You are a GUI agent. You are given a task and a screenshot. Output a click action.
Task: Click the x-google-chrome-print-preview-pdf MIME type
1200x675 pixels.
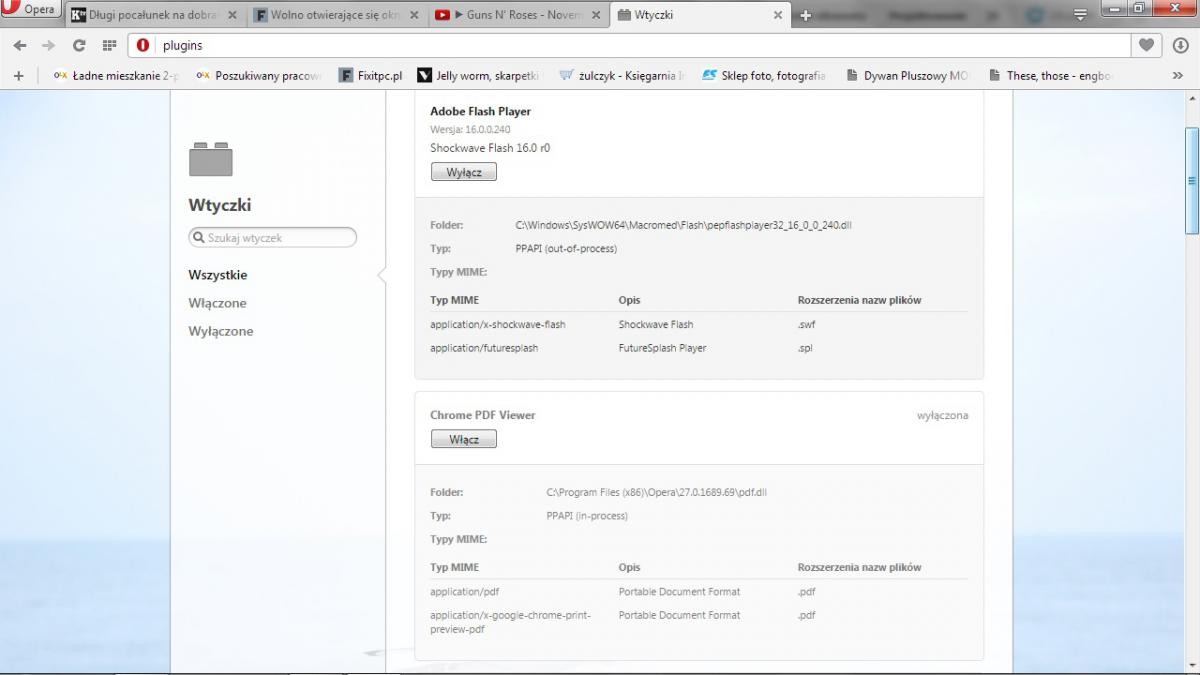pyautogui.click(x=510, y=622)
